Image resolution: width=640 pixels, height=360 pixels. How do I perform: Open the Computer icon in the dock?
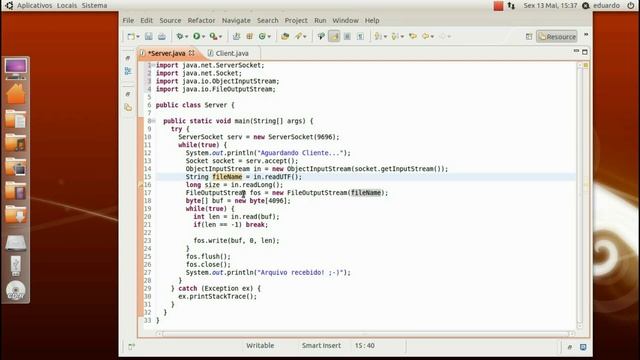[x=16, y=69]
